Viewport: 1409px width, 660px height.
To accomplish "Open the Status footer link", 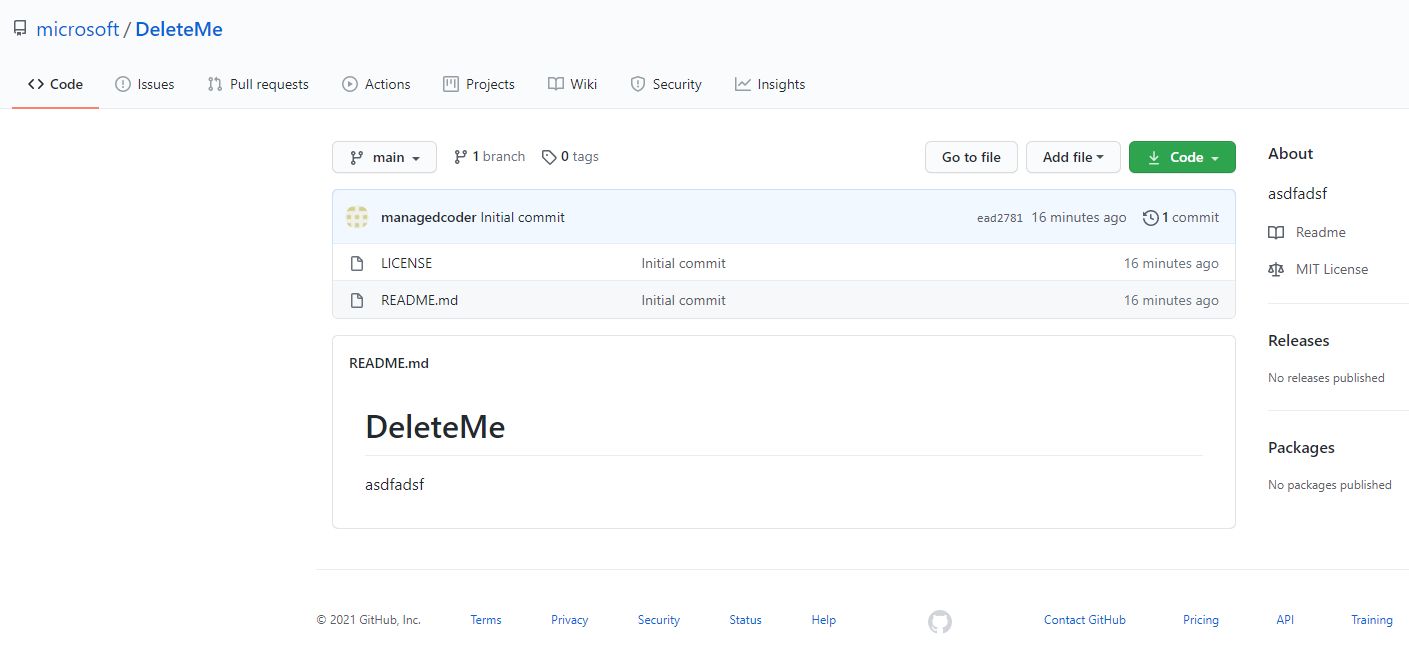I will click(x=746, y=620).
